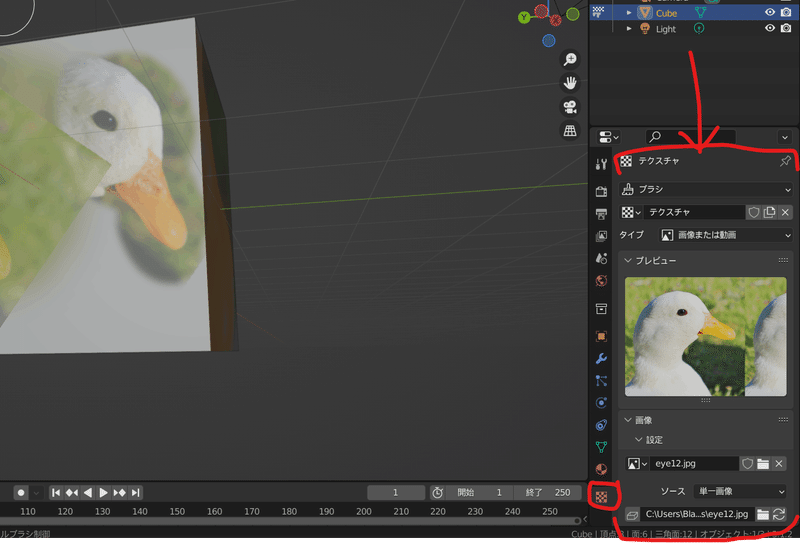Open the Object properties tab
This screenshot has width=800, height=543.
tap(601, 336)
